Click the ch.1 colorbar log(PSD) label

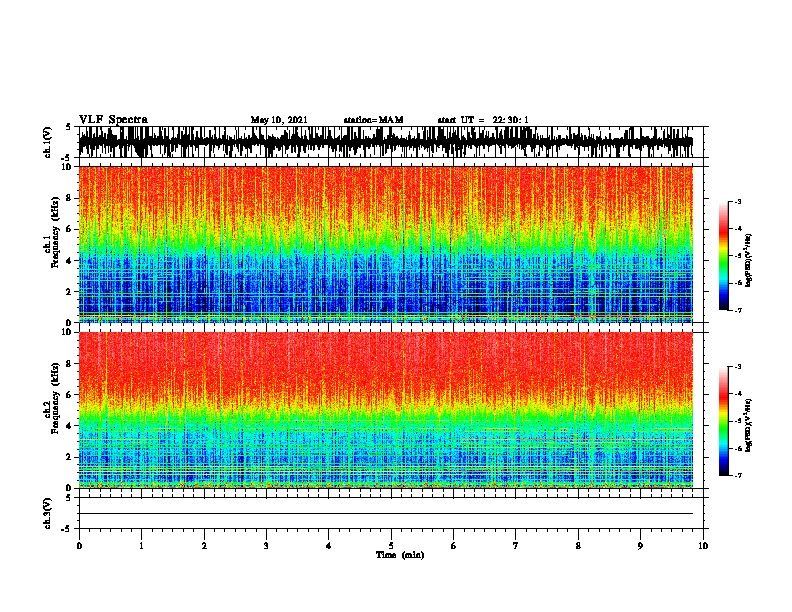point(748,260)
